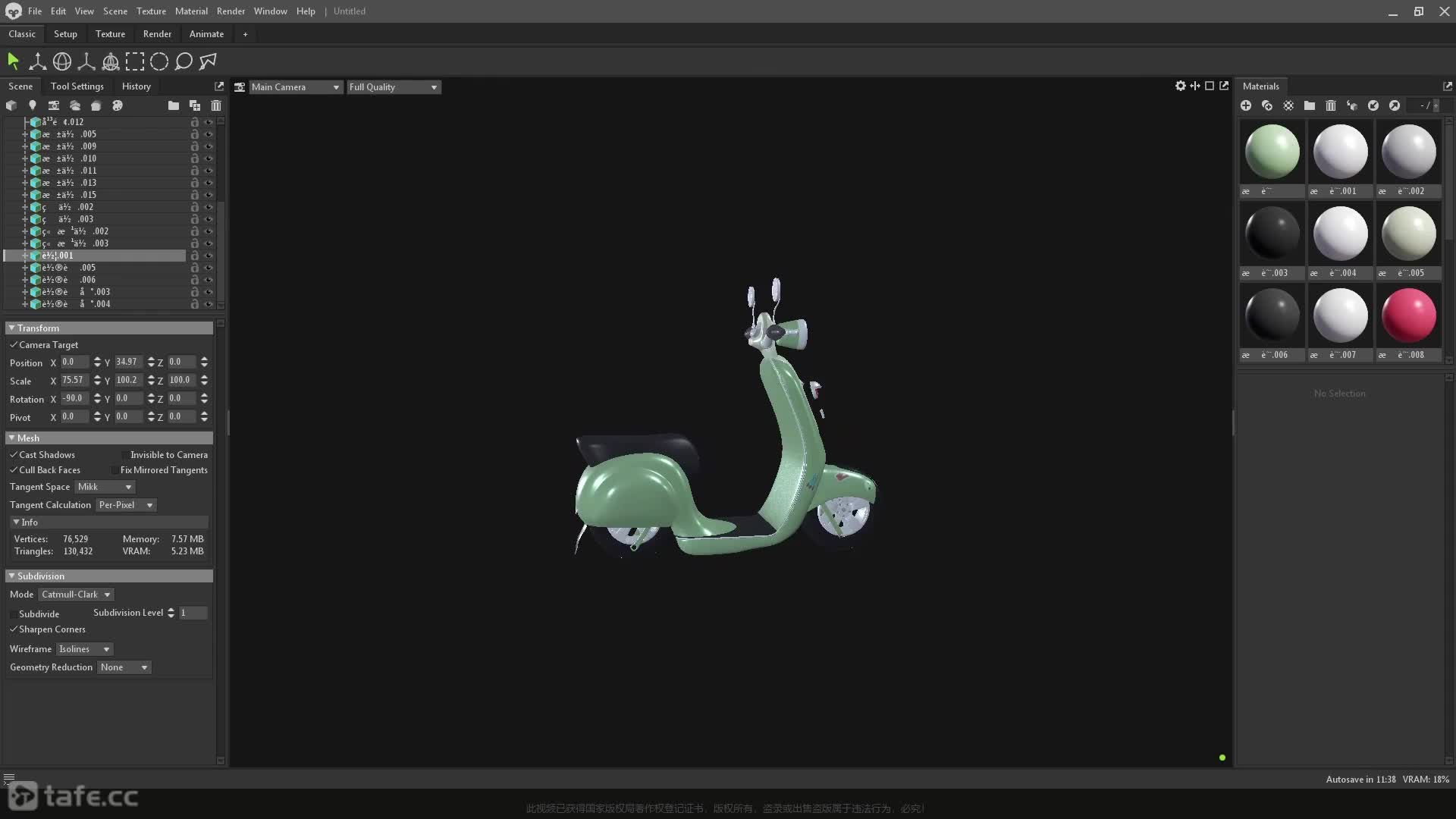Activate the Translate gizmo tool
Viewport: 1456px width, 819px height.
point(37,61)
